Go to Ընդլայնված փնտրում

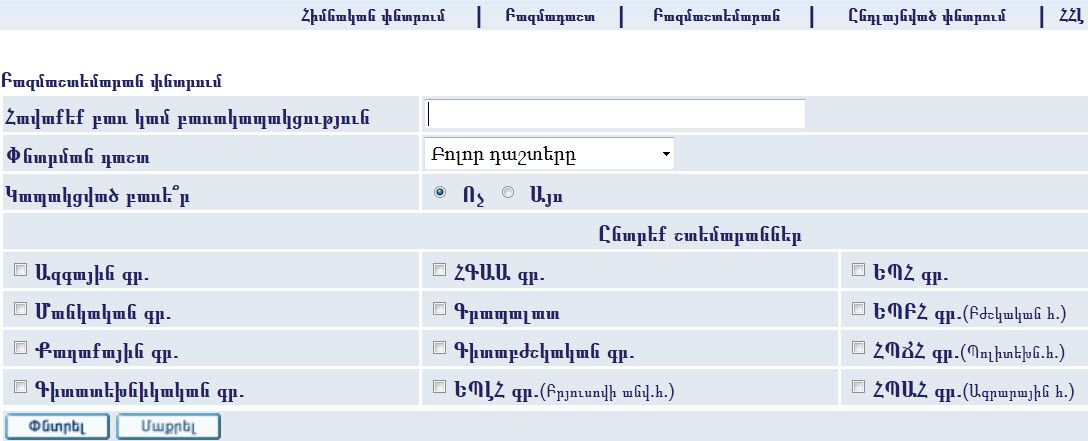click(x=927, y=16)
